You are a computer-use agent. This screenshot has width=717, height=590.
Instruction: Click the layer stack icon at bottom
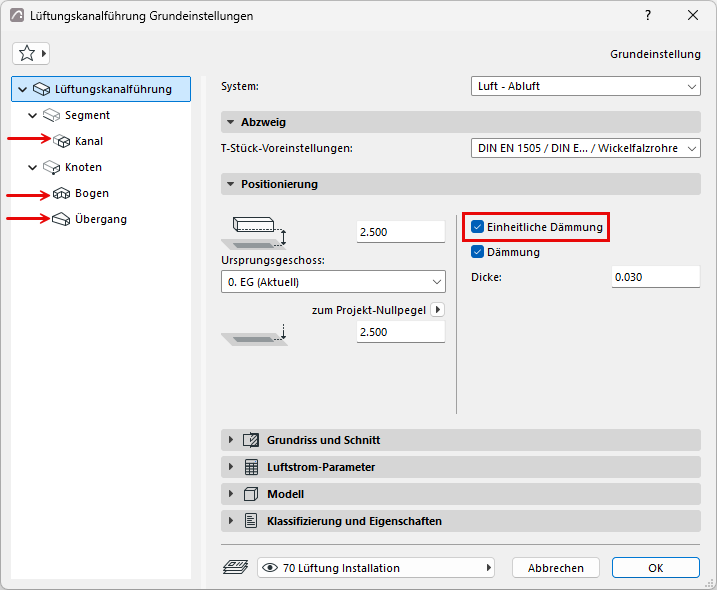click(x=235, y=568)
